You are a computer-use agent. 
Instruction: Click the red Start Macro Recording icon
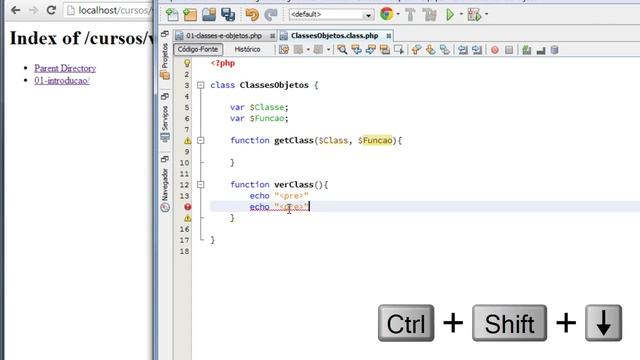495,50
